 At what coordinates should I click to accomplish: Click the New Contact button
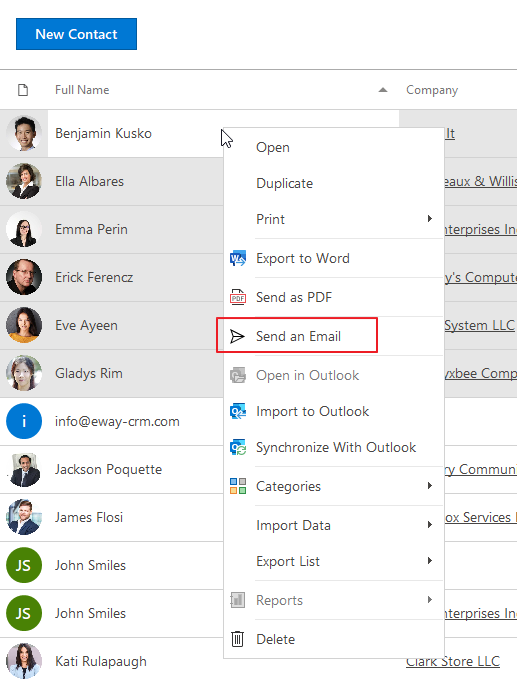tap(76, 34)
